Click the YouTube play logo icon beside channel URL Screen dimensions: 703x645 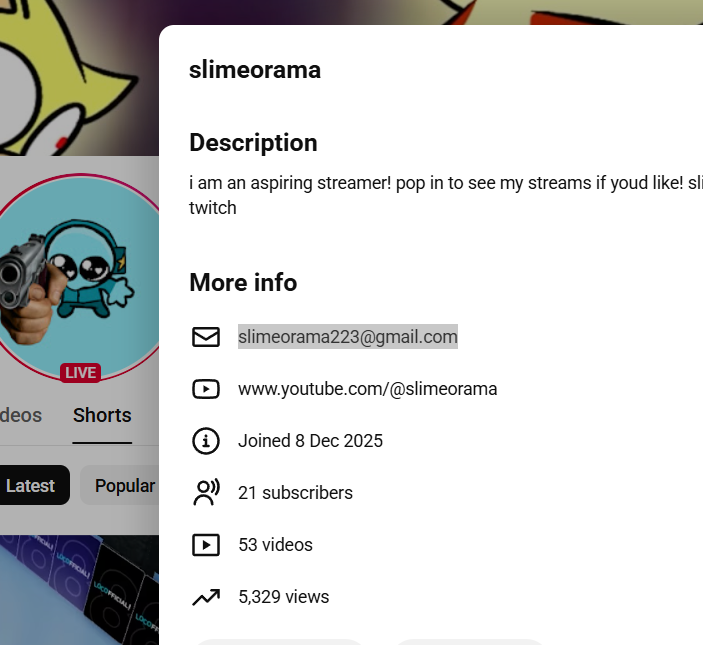coord(206,389)
